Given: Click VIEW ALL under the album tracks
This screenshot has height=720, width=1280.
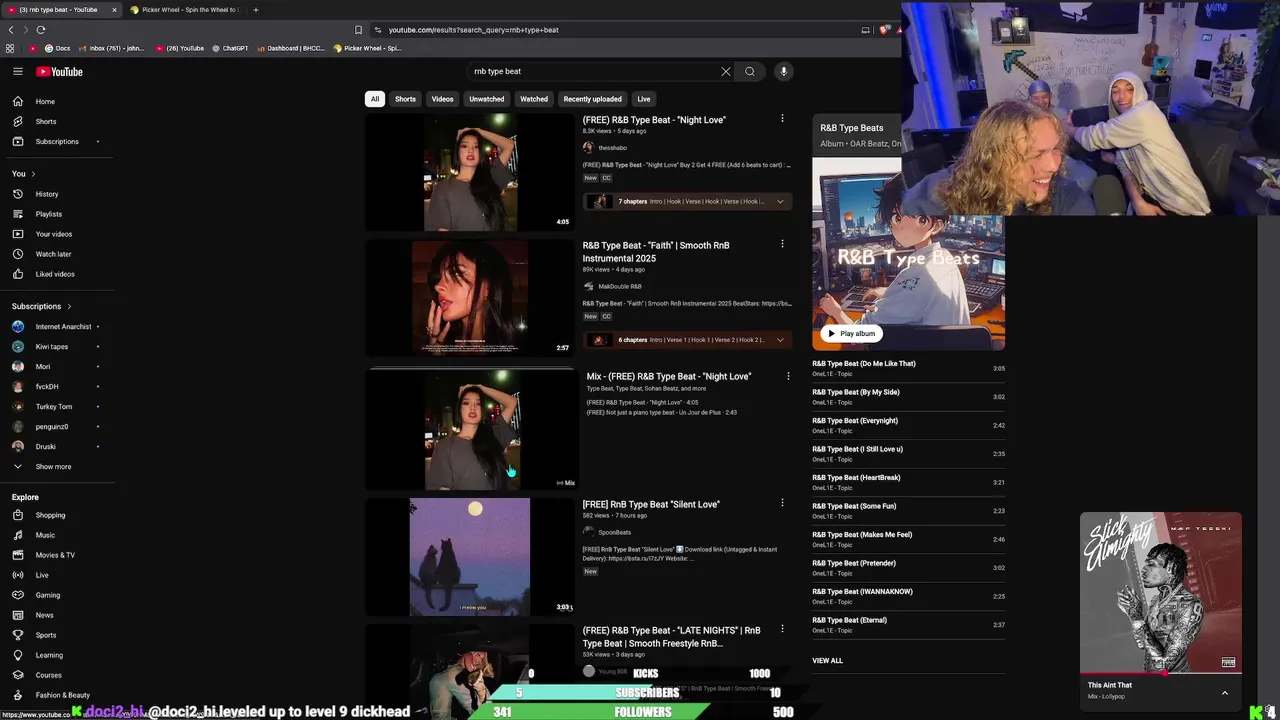Looking at the screenshot, I should coord(827,661).
